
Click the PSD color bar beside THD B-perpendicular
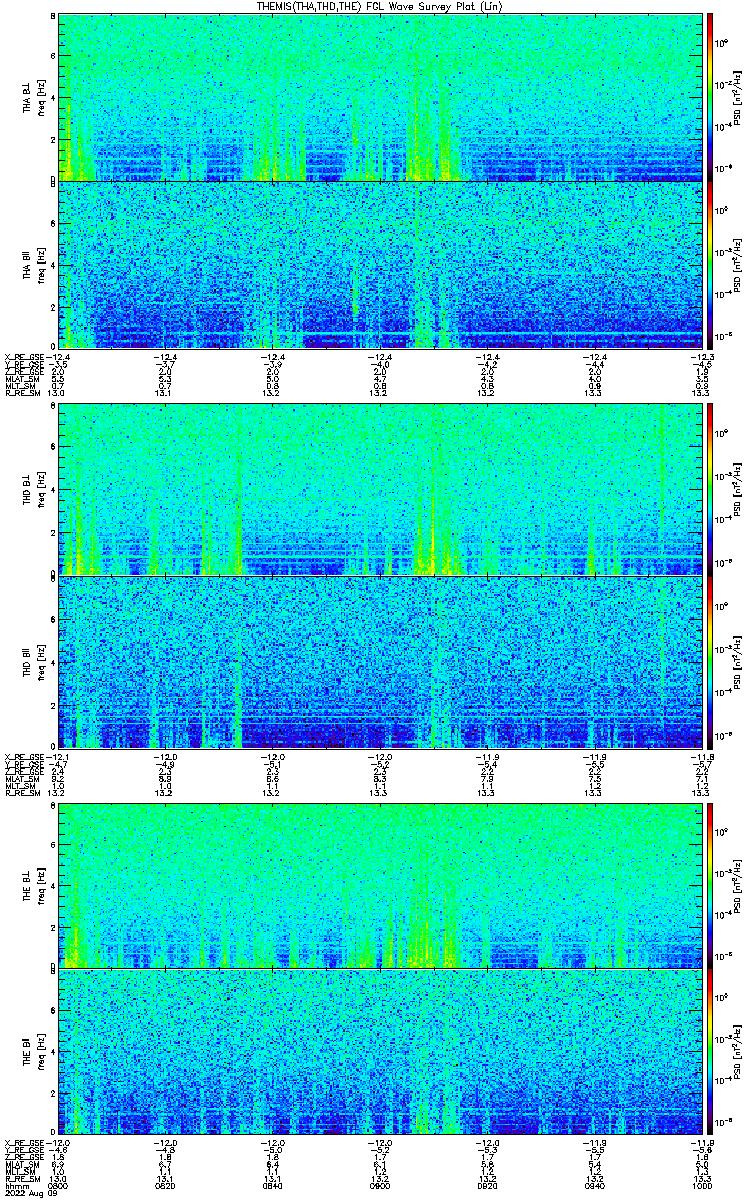pos(711,491)
